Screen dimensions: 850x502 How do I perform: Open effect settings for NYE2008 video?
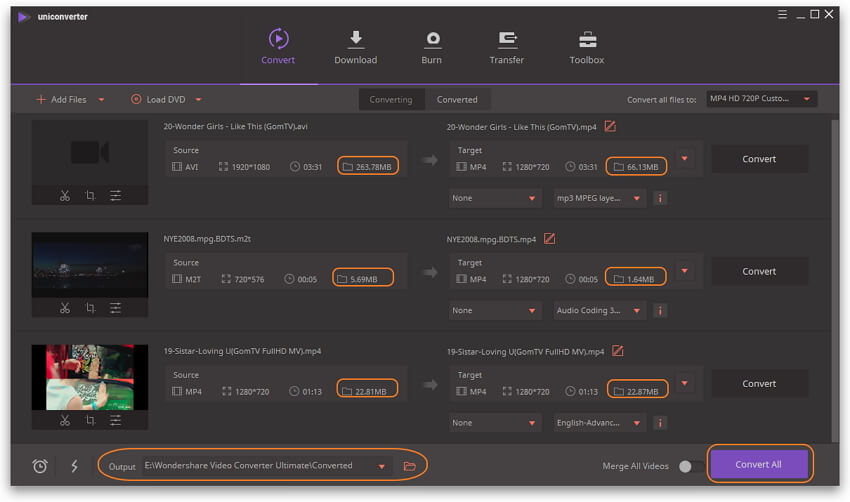click(x=115, y=308)
